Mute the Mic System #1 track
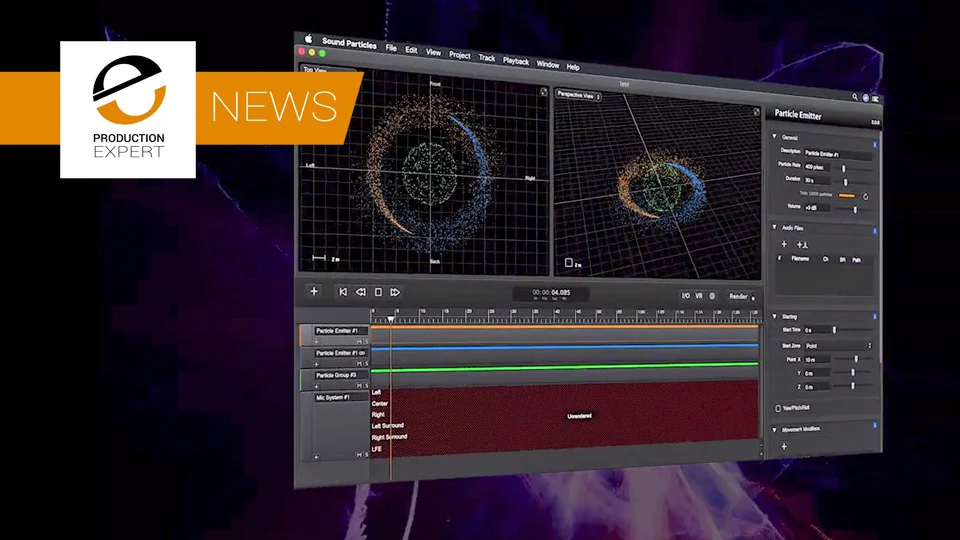Image resolution: width=960 pixels, height=540 pixels. pyautogui.click(x=359, y=456)
